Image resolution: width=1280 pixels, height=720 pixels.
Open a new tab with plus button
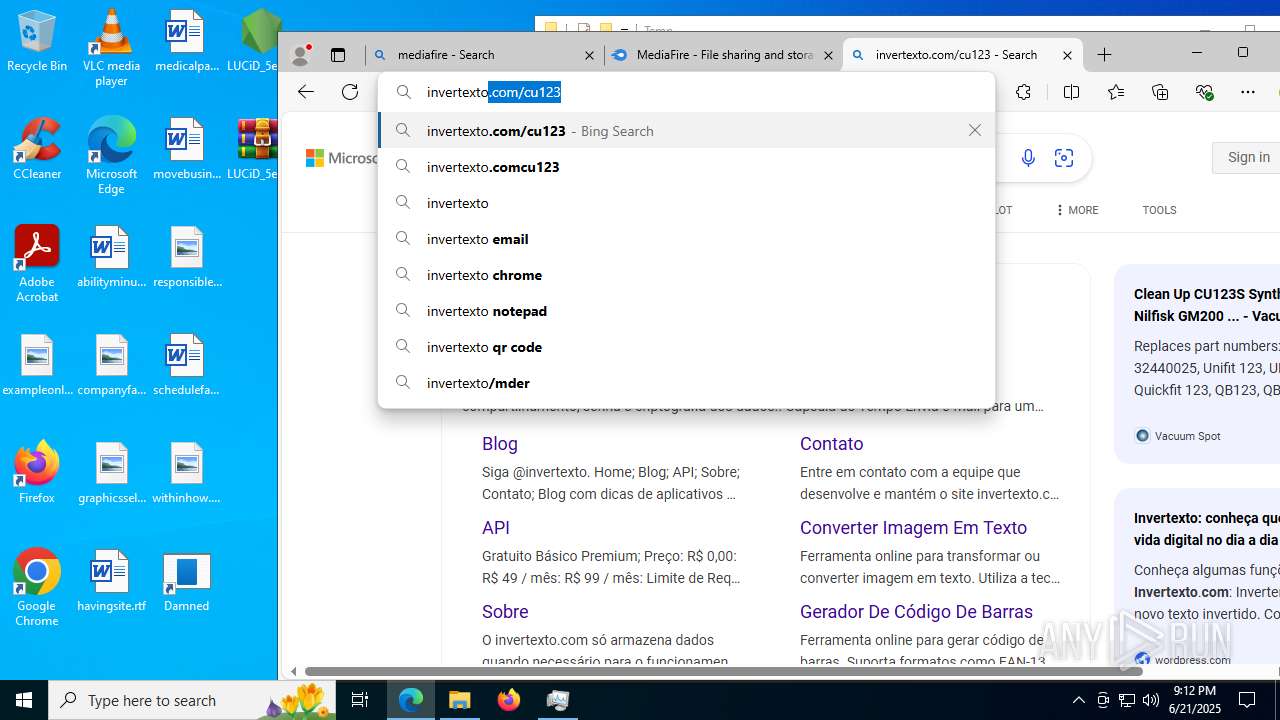point(1105,55)
